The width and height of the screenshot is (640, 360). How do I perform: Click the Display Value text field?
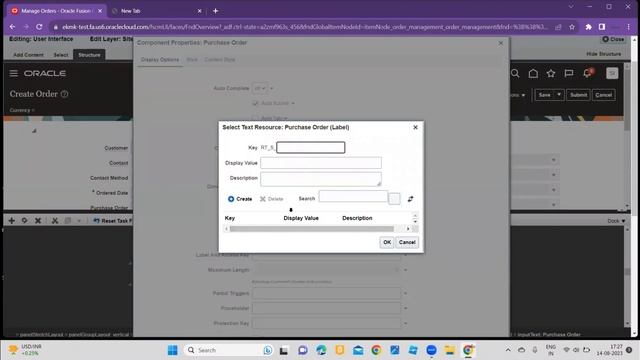(321, 163)
